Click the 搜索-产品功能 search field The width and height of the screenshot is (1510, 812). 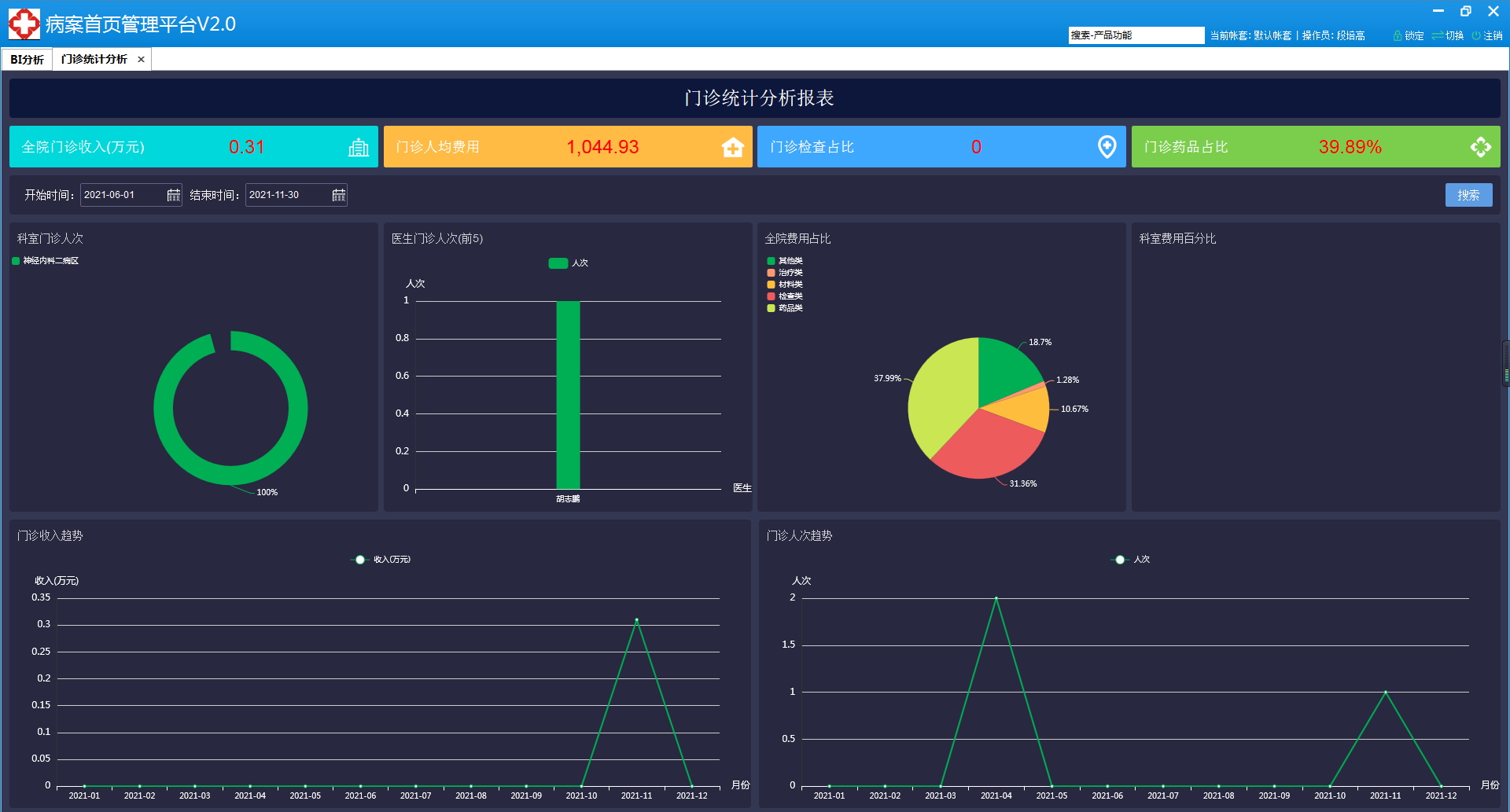pyautogui.click(x=1135, y=35)
